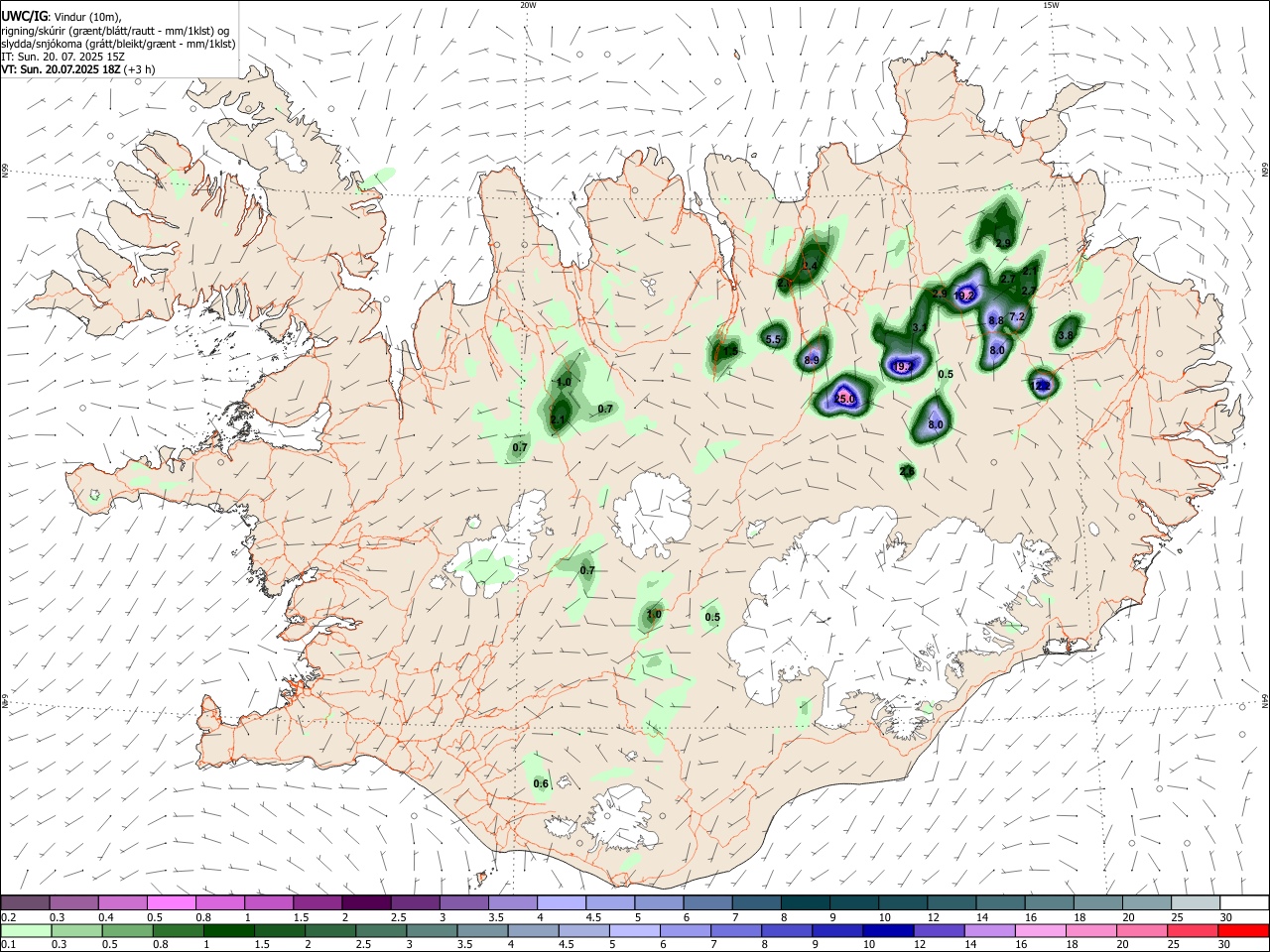Click the (+3 h) forecast offset text
Viewport: 1270px width, 952px height.
[x=140, y=69]
